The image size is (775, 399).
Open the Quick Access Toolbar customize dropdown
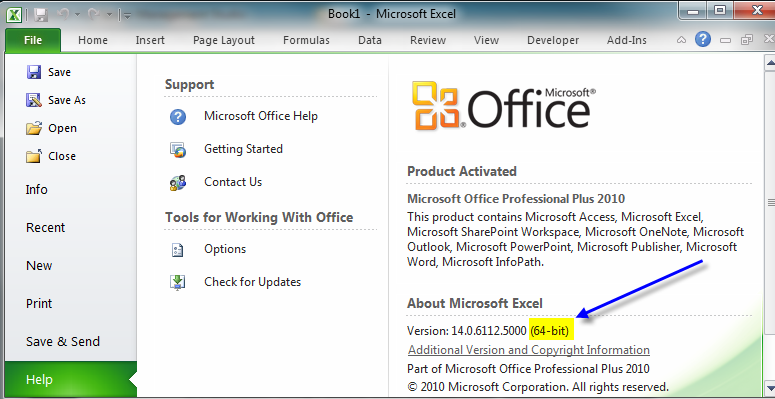coord(126,15)
